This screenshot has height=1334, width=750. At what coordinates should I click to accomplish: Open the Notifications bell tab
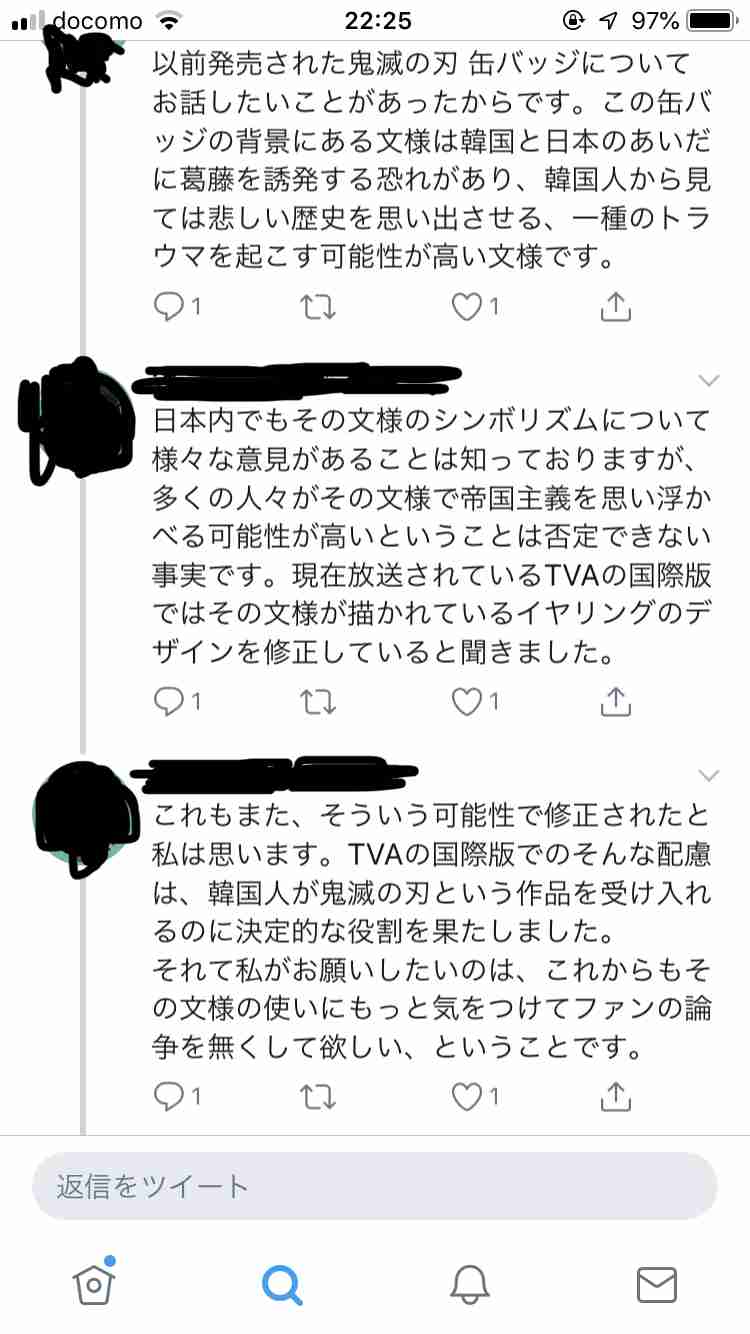pyautogui.click(x=469, y=1283)
